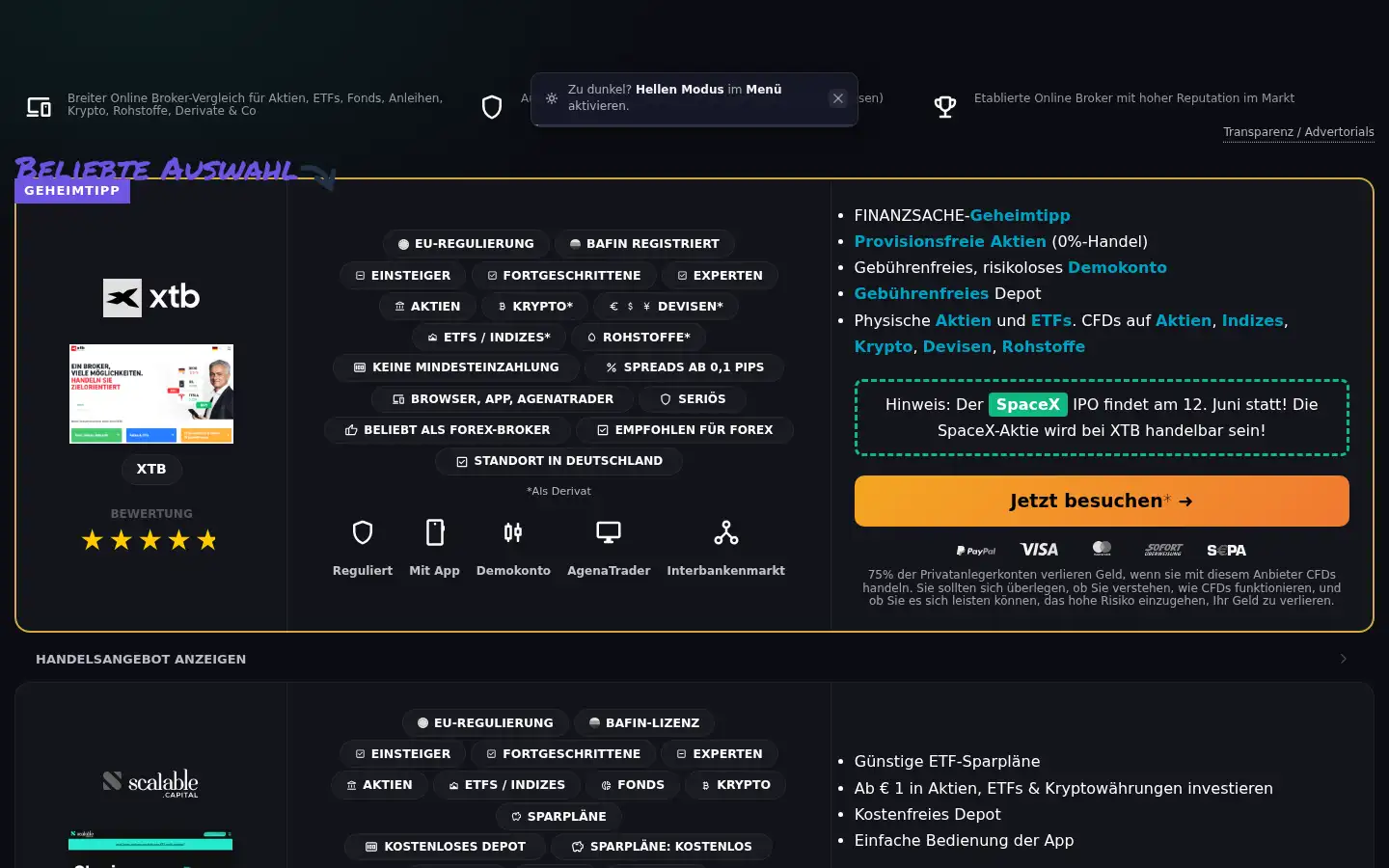
Task: Click the Mit App phone icon
Action: point(435,532)
